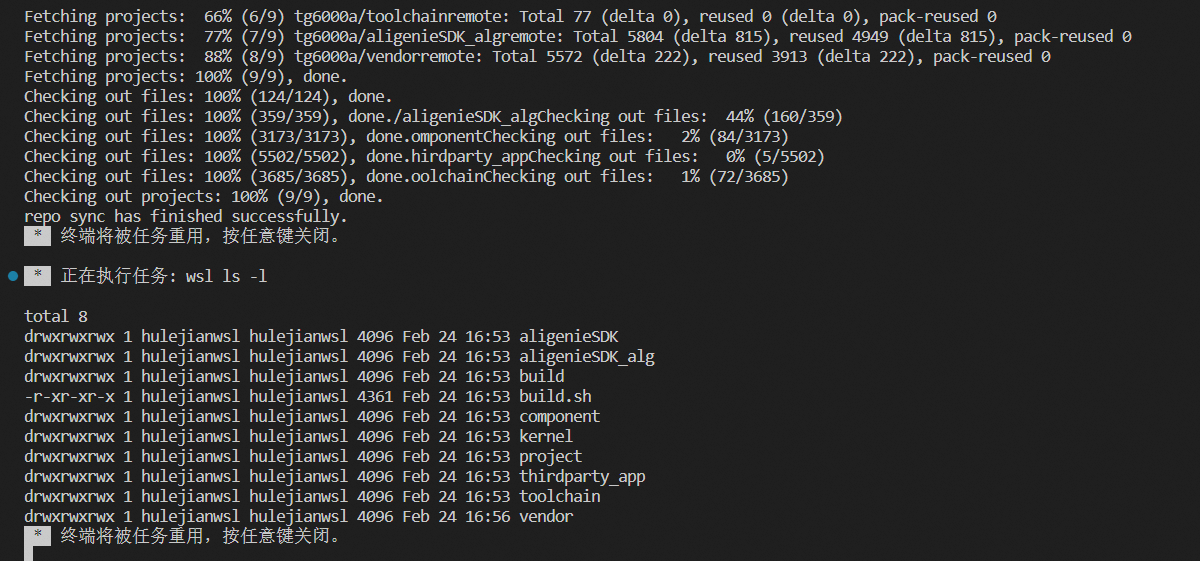The width and height of the screenshot is (1200, 561).
Task: Click the blue command decoration dot
Action: [x=13, y=275]
